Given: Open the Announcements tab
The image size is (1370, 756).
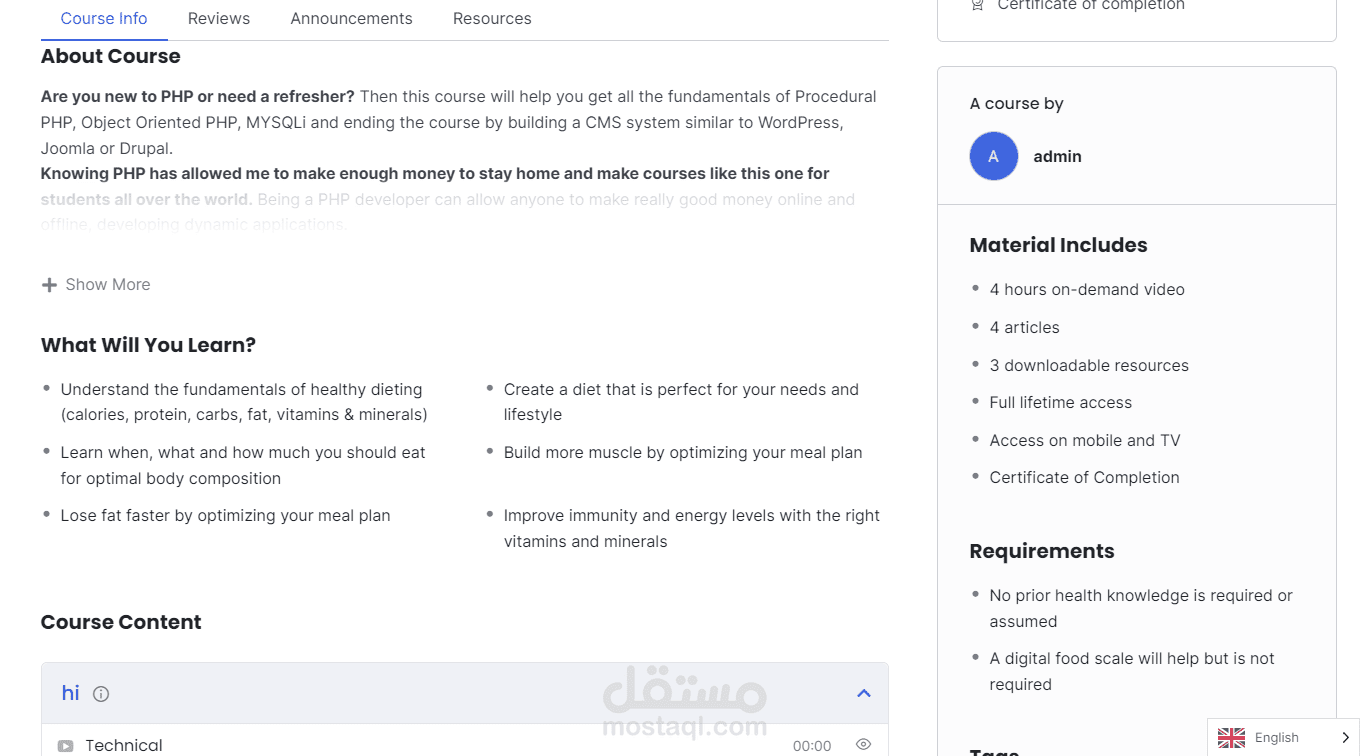Looking at the screenshot, I should (351, 19).
